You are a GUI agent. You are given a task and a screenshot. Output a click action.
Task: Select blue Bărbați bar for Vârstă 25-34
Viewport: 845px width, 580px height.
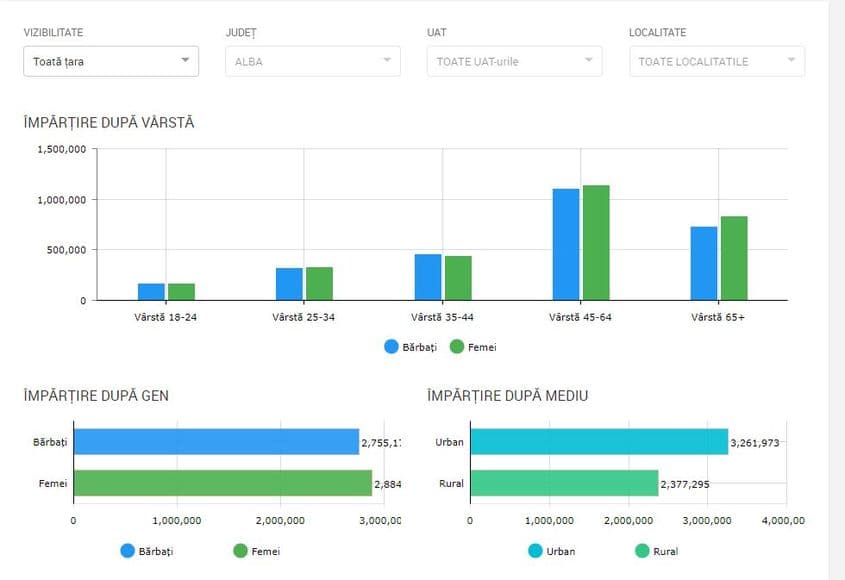coord(289,284)
